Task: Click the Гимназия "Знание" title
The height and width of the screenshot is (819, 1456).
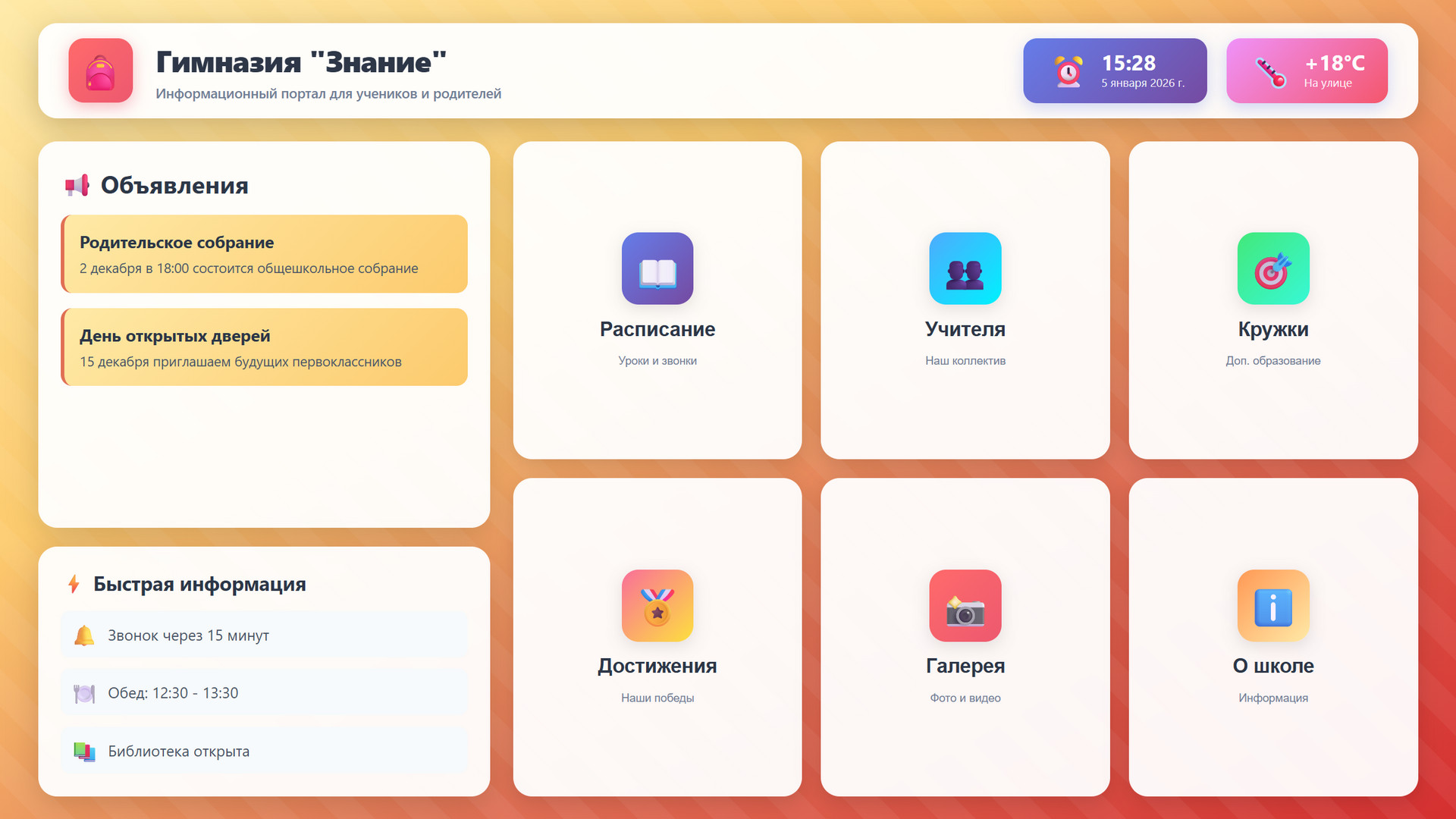Action: (301, 62)
